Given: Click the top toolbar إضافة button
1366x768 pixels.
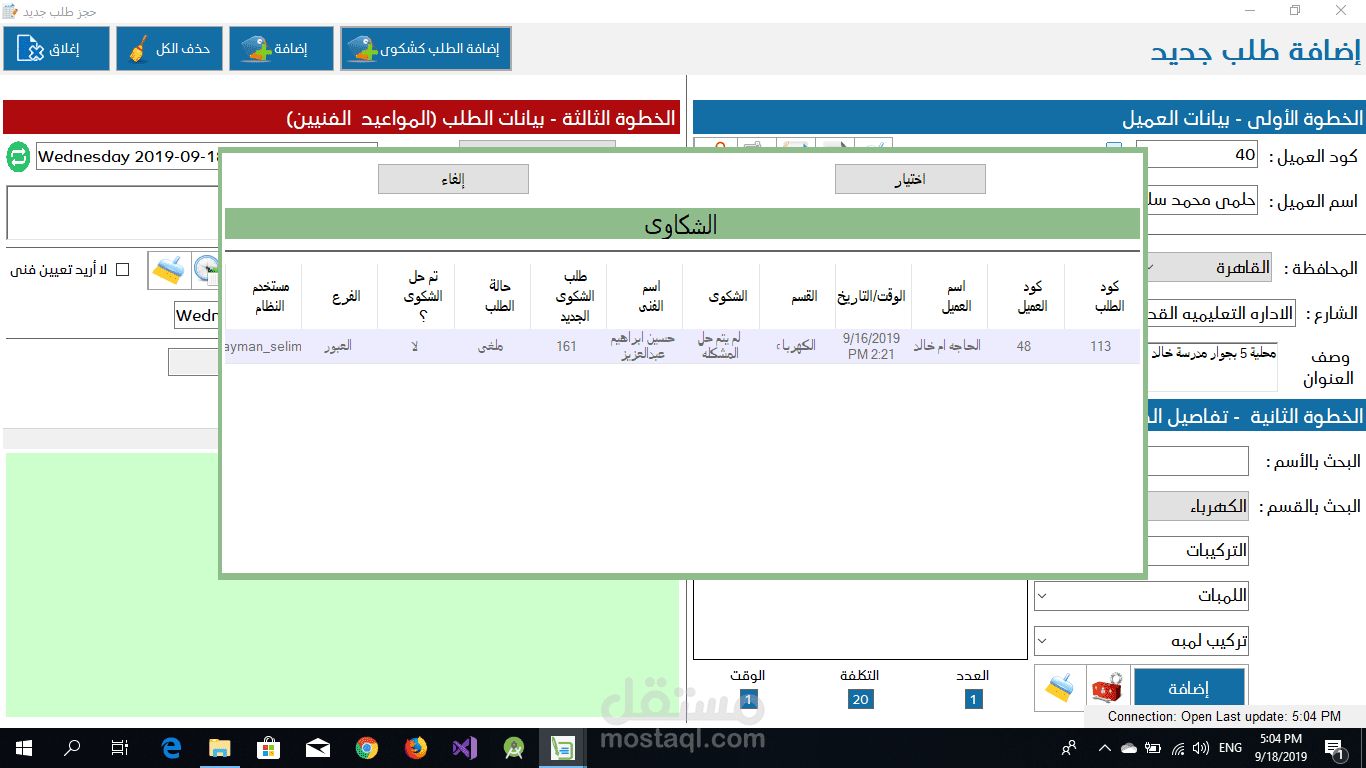Looking at the screenshot, I should pos(281,48).
